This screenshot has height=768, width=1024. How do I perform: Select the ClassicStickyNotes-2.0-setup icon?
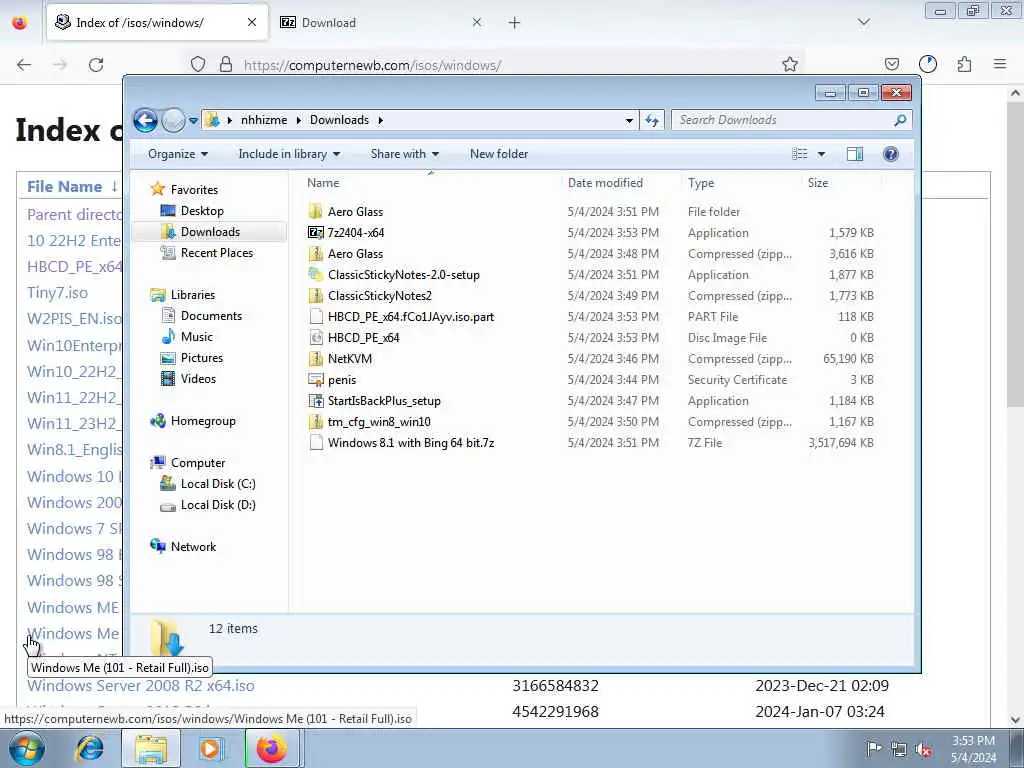pyautogui.click(x=315, y=274)
